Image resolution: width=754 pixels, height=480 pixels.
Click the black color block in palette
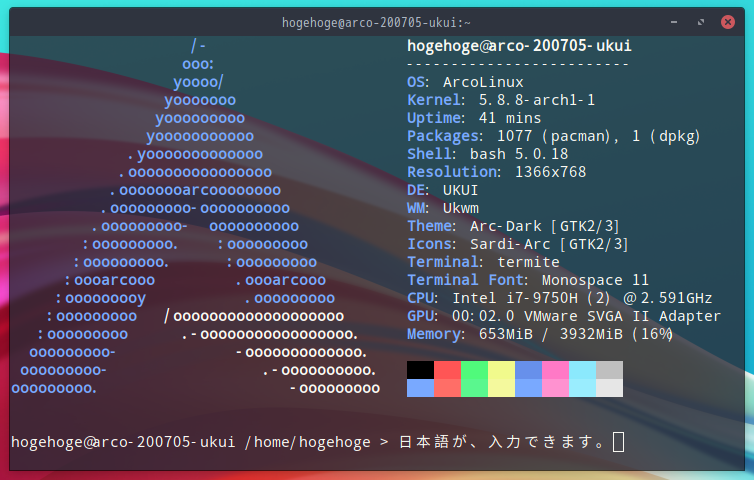pyautogui.click(x=420, y=370)
